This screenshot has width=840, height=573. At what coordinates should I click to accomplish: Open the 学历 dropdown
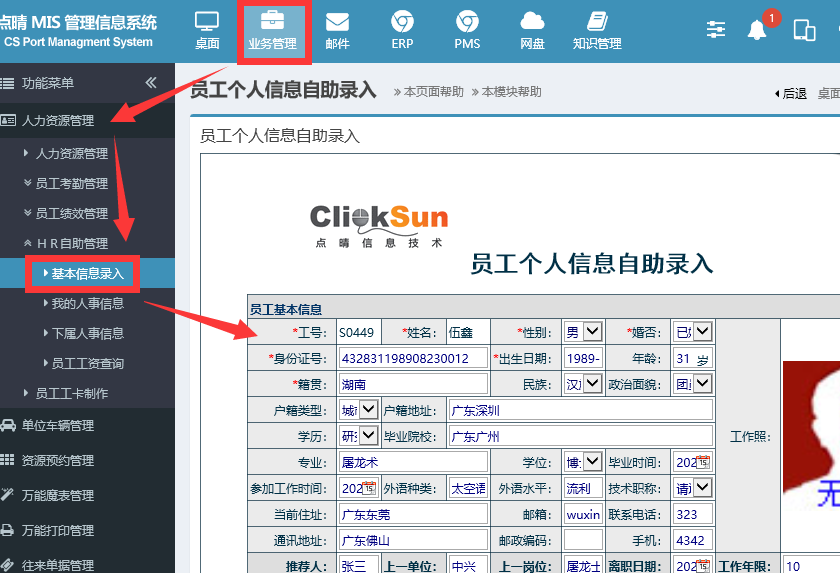click(368, 436)
